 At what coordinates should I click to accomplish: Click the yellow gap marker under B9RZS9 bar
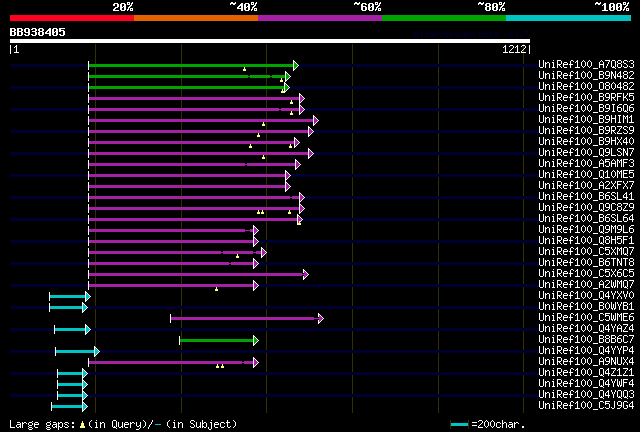point(258,135)
